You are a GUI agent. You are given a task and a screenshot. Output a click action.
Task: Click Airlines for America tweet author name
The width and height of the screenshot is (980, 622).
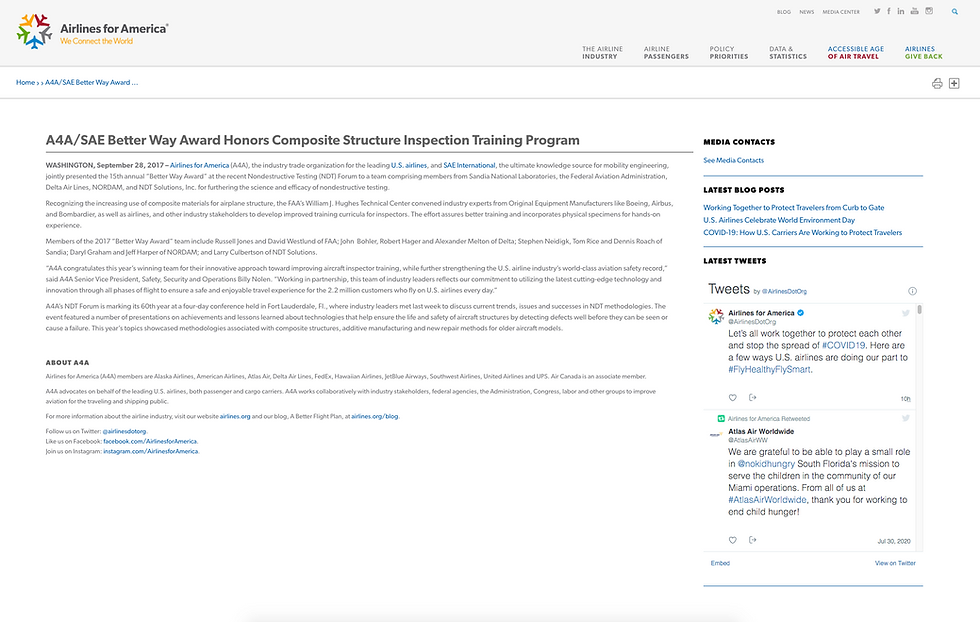[x=761, y=313]
